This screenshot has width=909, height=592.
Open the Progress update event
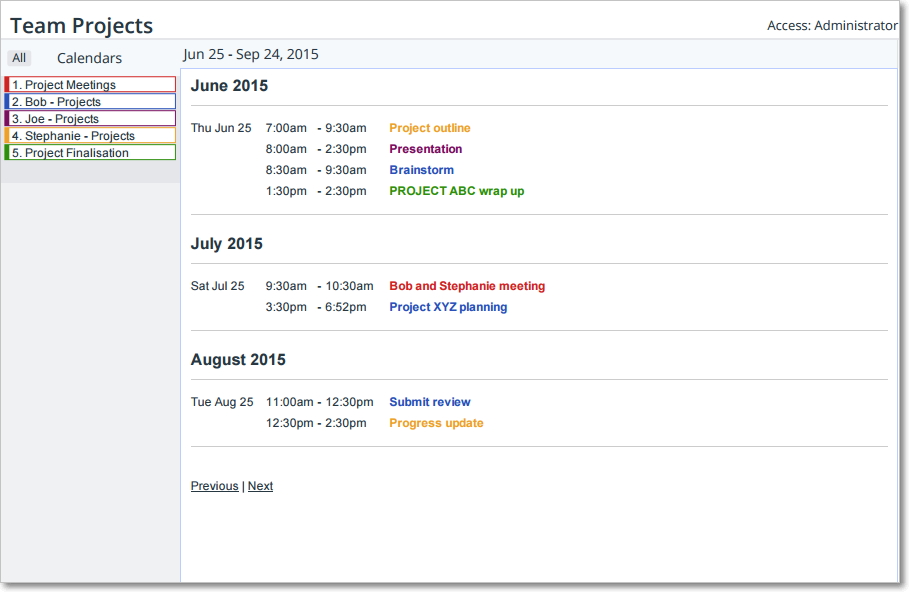436,423
